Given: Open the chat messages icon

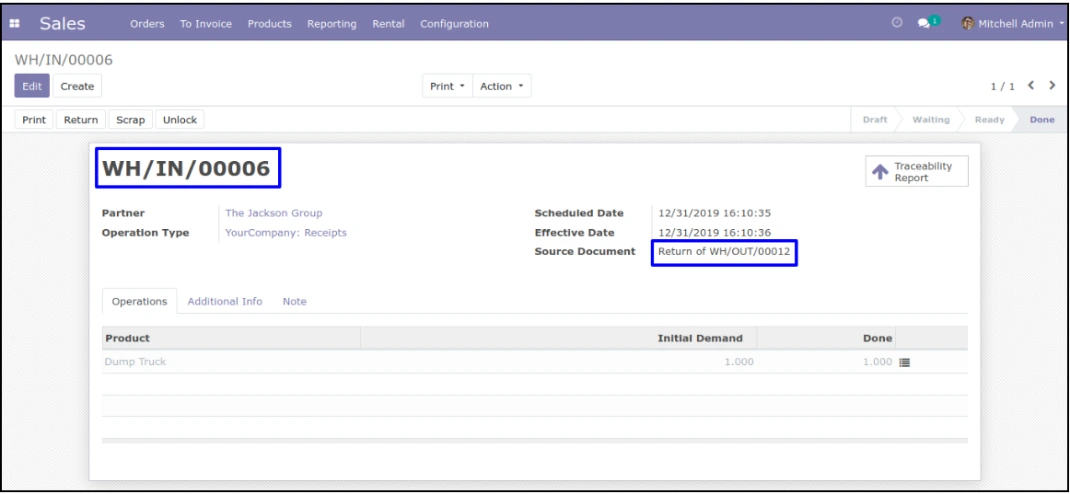Looking at the screenshot, I should [x=925, y=24].
